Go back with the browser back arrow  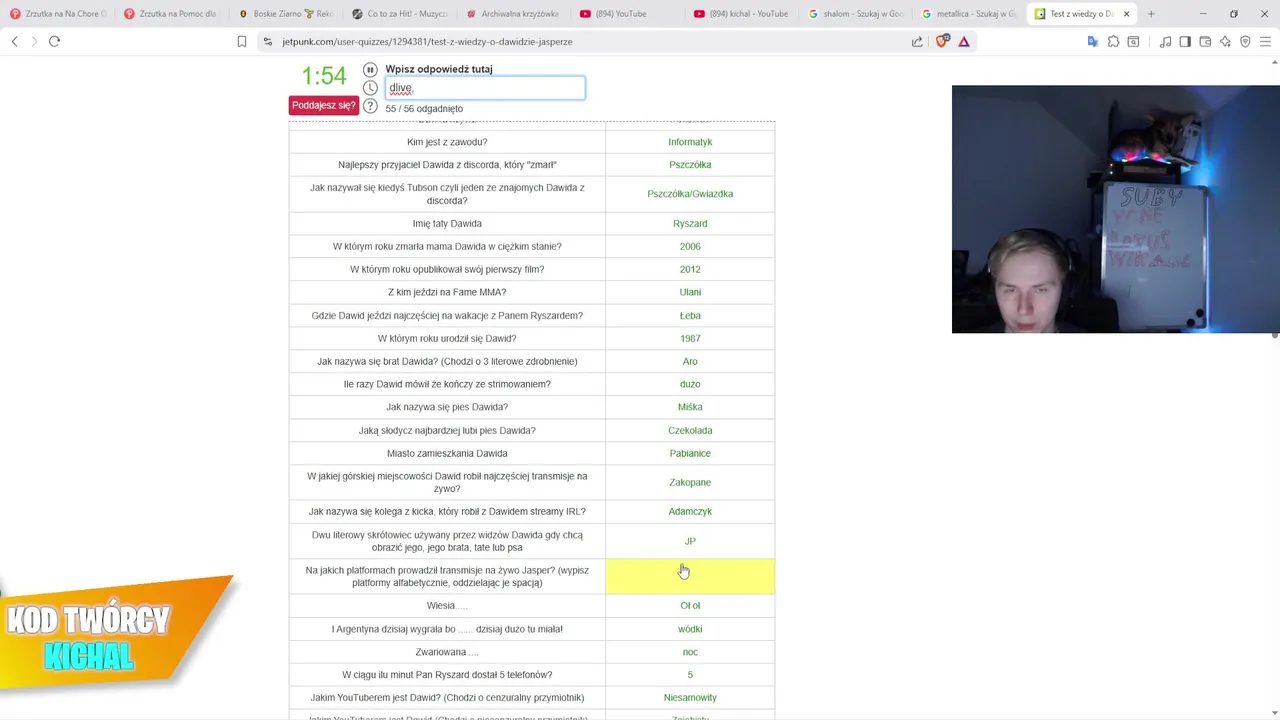pyautogui.click(x=15, y=41)
